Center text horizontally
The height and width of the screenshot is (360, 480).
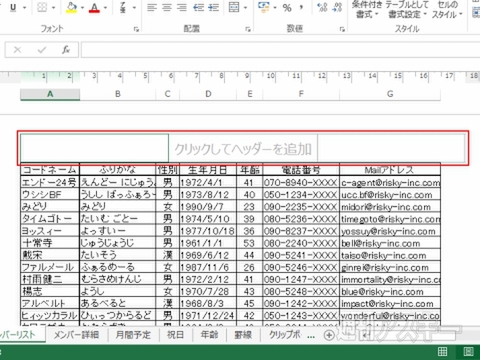(x=167, y=7)
